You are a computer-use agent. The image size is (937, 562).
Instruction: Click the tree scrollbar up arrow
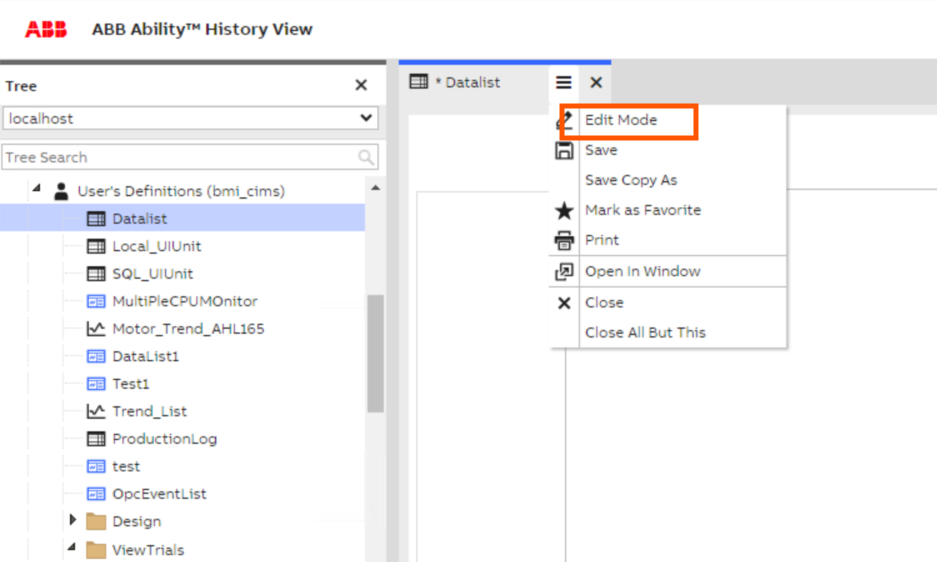click(375, 188)
